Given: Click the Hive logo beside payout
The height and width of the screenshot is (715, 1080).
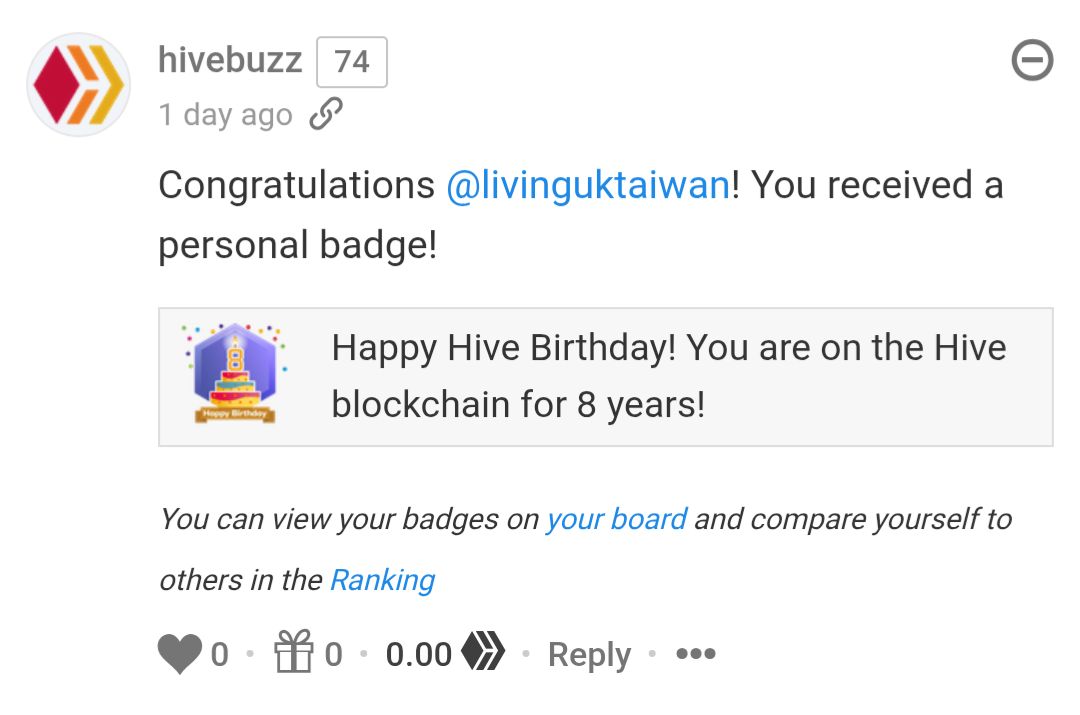Looking at the screenshot, I should pos(483,650).
